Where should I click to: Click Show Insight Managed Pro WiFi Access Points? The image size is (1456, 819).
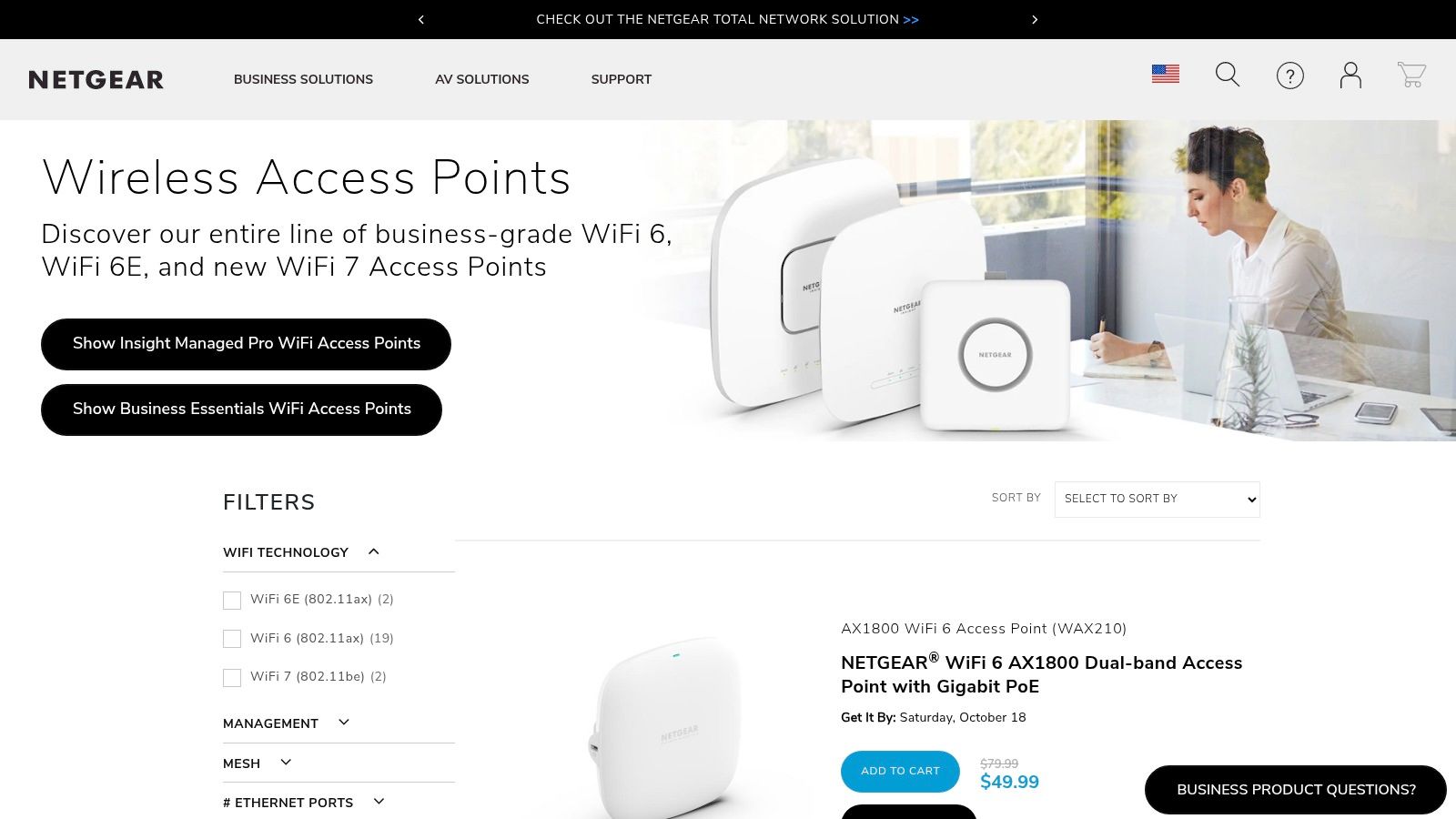[246, 344]
